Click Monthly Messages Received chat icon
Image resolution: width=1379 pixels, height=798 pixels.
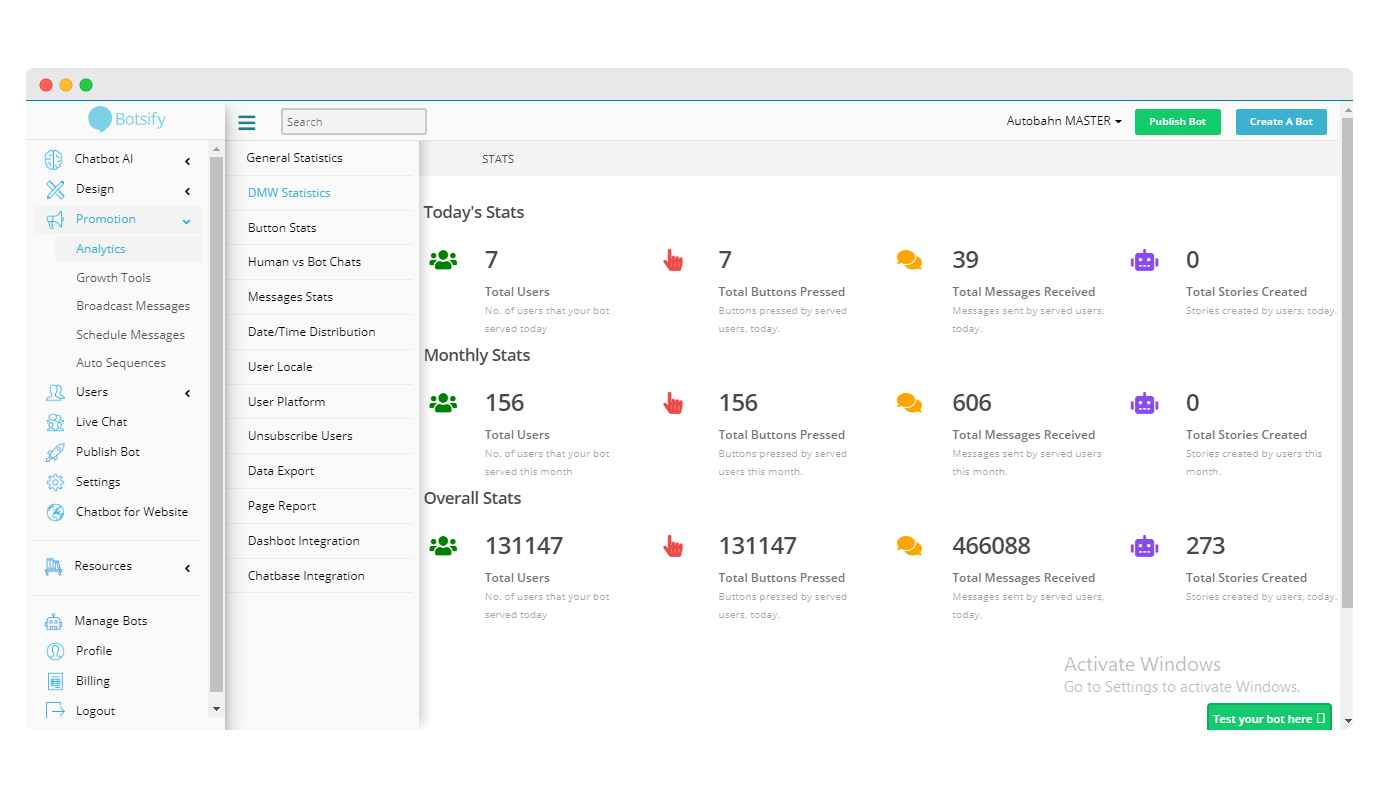(x=909, y=403)
